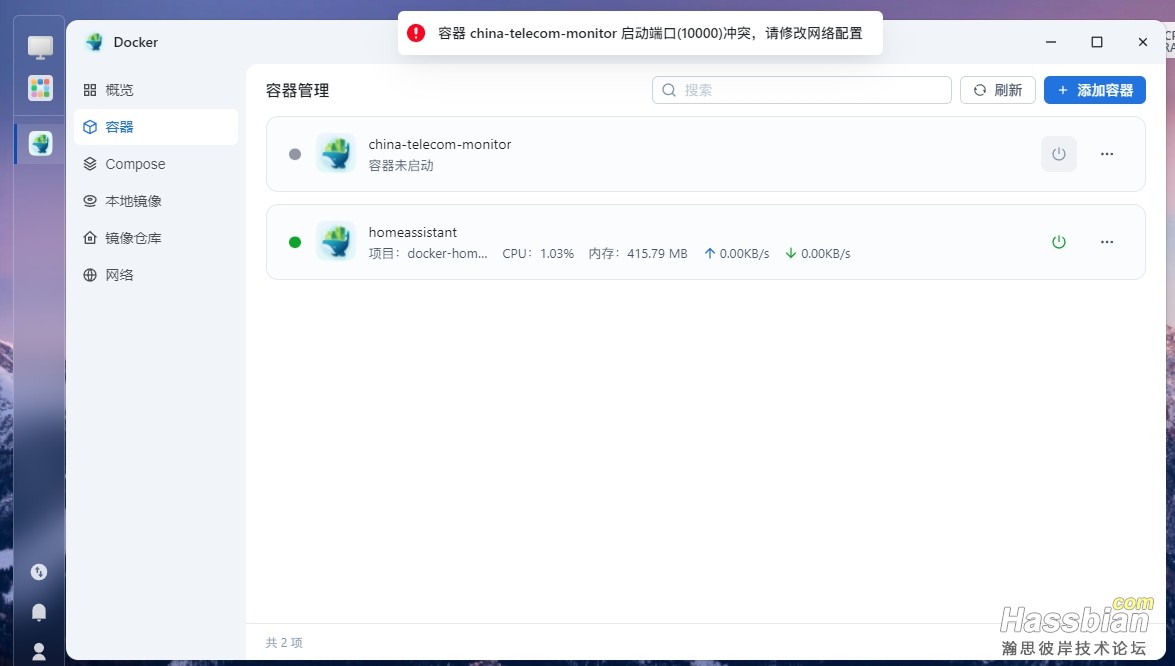
Task: Click the search magnifier icon
Action: pos(669,90)
